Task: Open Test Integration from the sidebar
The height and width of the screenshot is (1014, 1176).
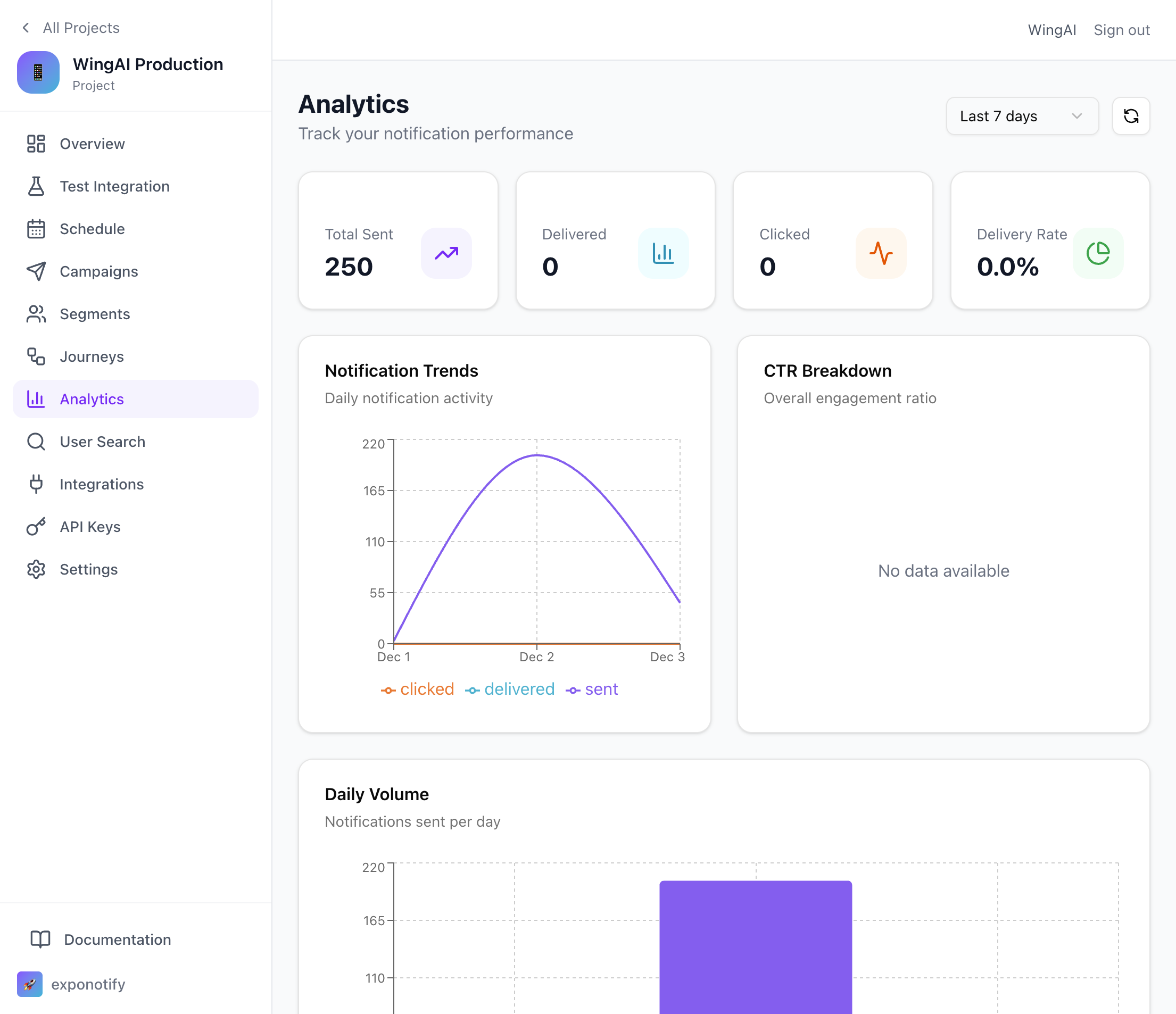Action: (x=114, y=186)
